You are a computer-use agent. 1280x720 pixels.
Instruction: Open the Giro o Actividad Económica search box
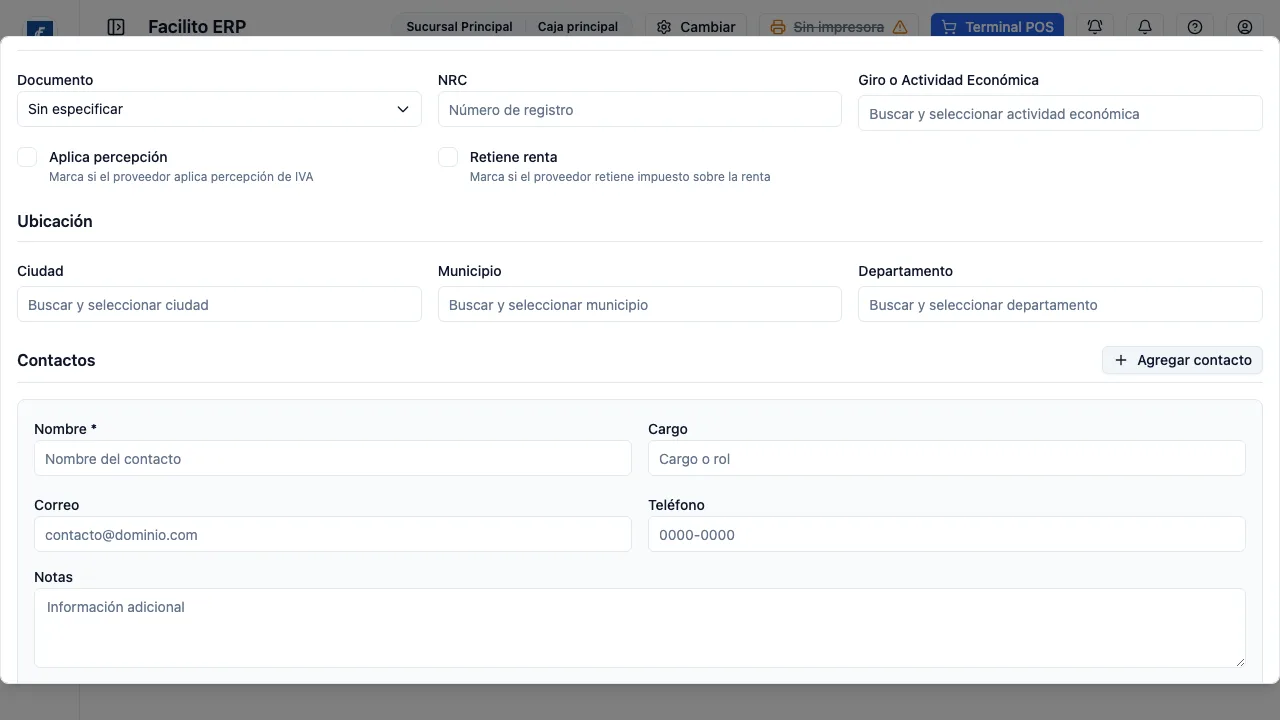(1060, 114)
